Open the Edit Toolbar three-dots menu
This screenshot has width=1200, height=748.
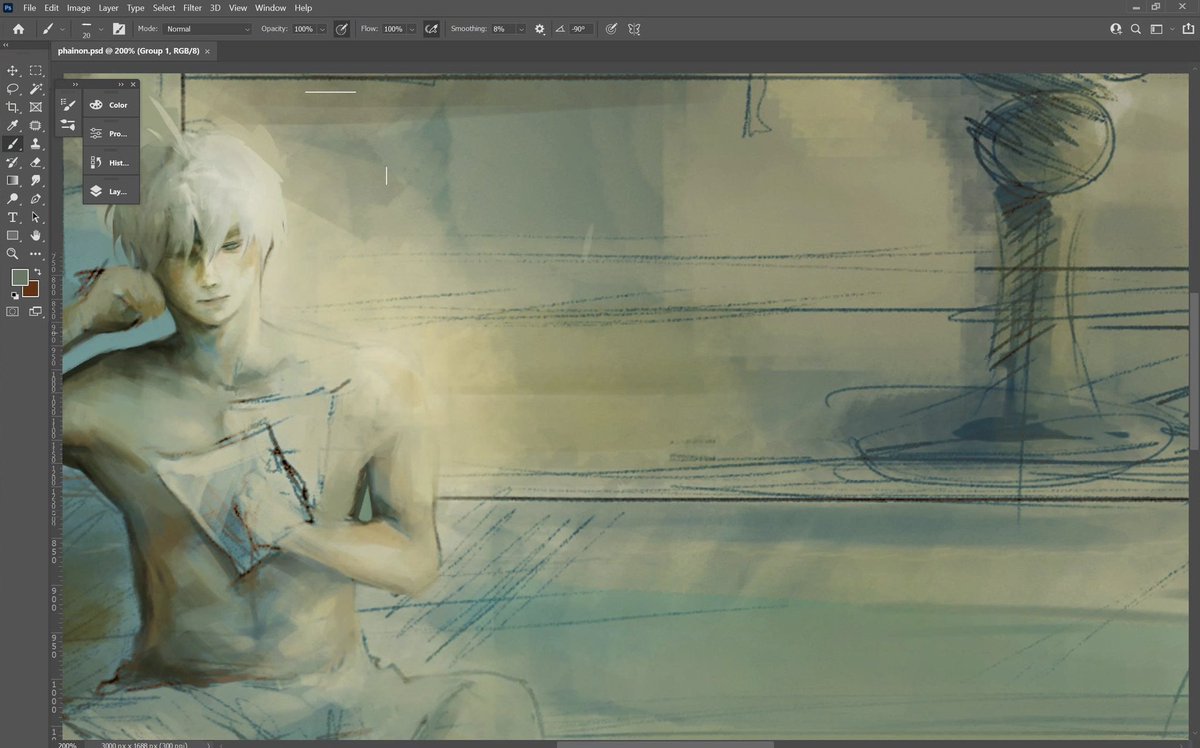[36, 254]
